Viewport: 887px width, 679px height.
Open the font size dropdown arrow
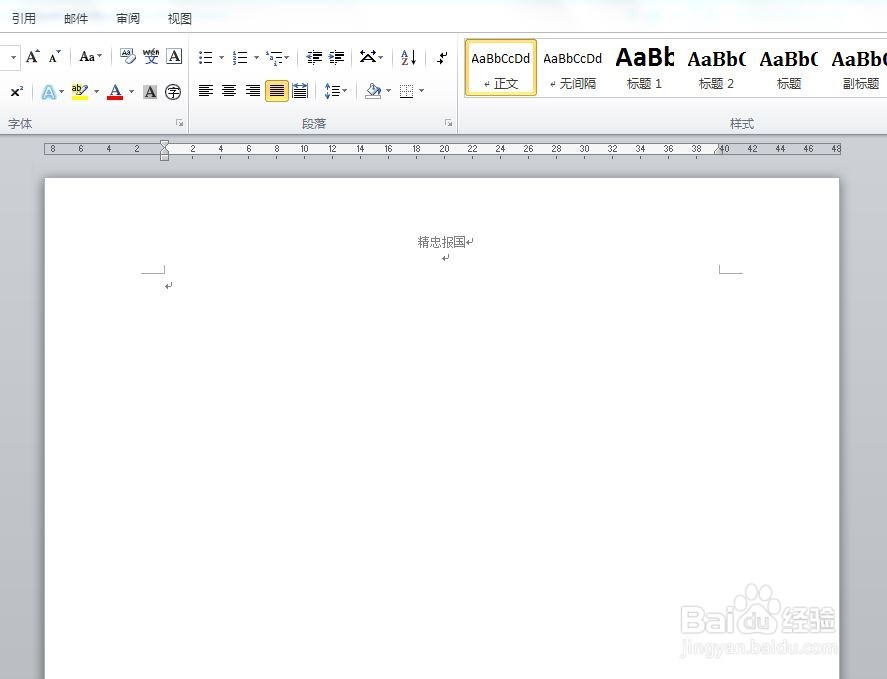click(13, 57)
